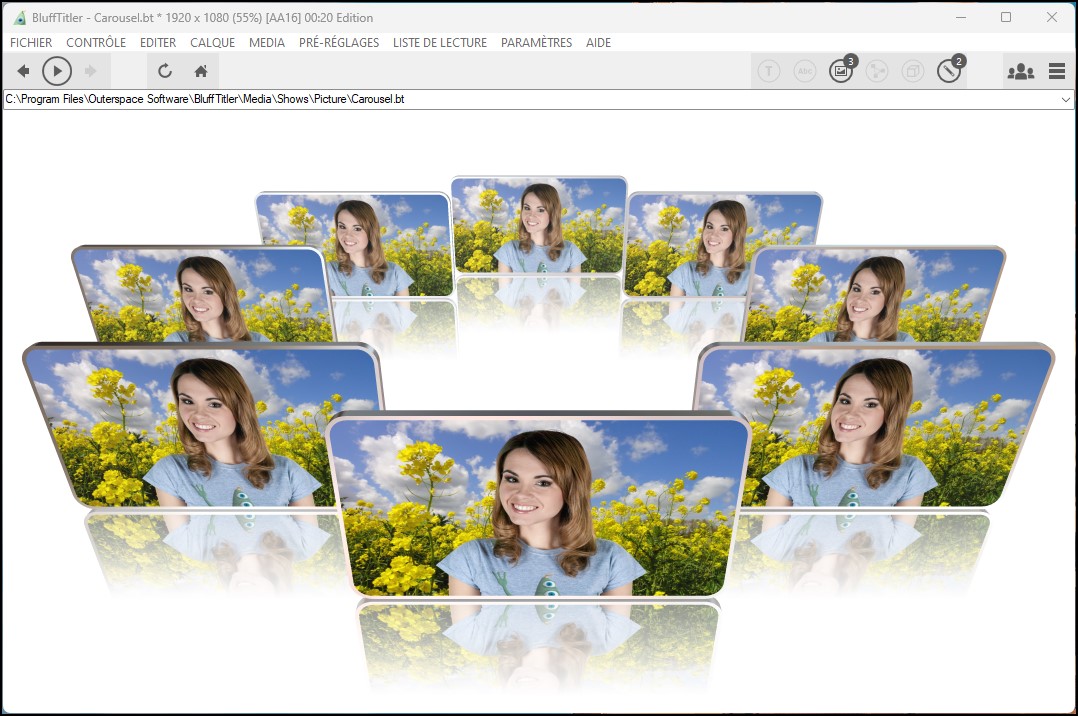Close the BluffTitler window
The width and height of the screenshot is (1078, 716).
1052,17
